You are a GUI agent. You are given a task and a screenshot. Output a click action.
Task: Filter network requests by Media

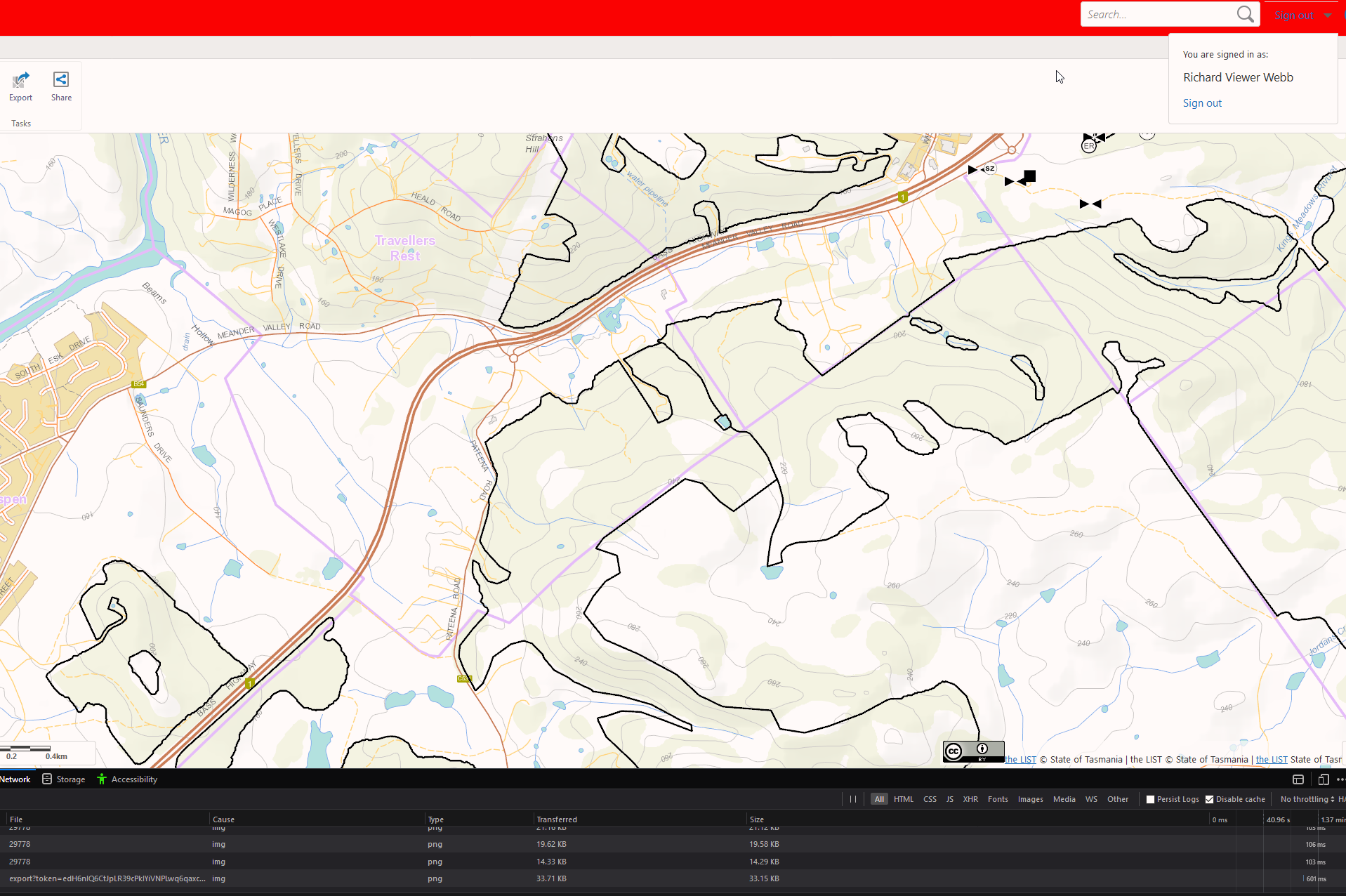coord(1064,799)
